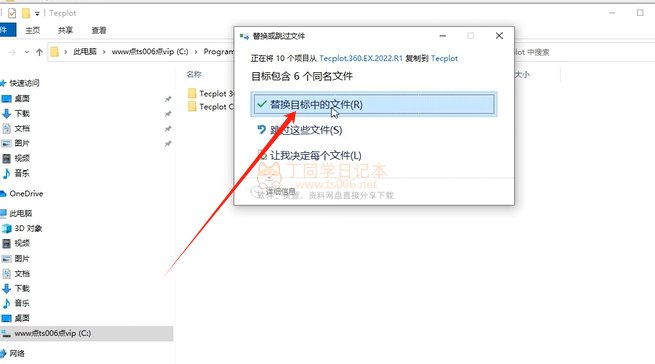Expand chevron after 此电脑 in breadcrumb
Viewport: 655px width, 364px height.
(104, 52)
